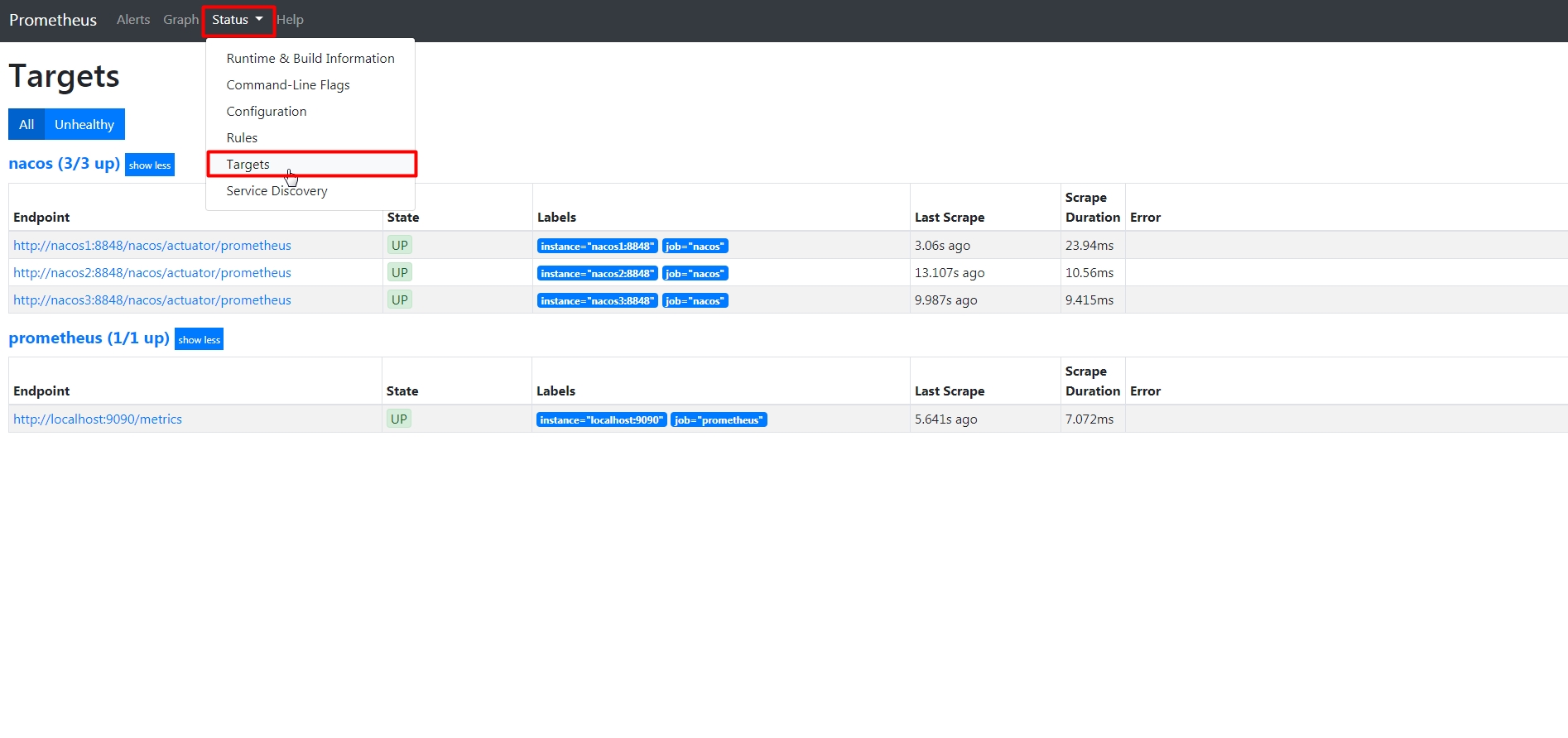Filter to Unhealthy targets
The height and width of the screenshot is (738, 1568).
click(84, 124)
